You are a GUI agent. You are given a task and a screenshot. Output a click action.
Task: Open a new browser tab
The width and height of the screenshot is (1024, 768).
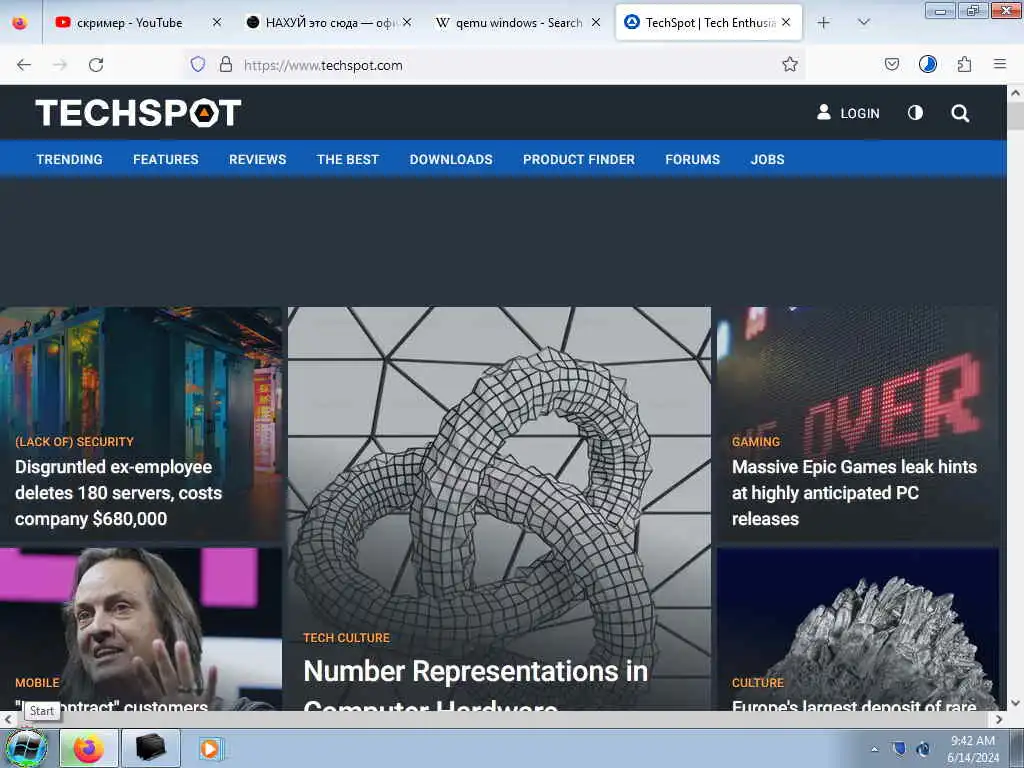(824, 23)
